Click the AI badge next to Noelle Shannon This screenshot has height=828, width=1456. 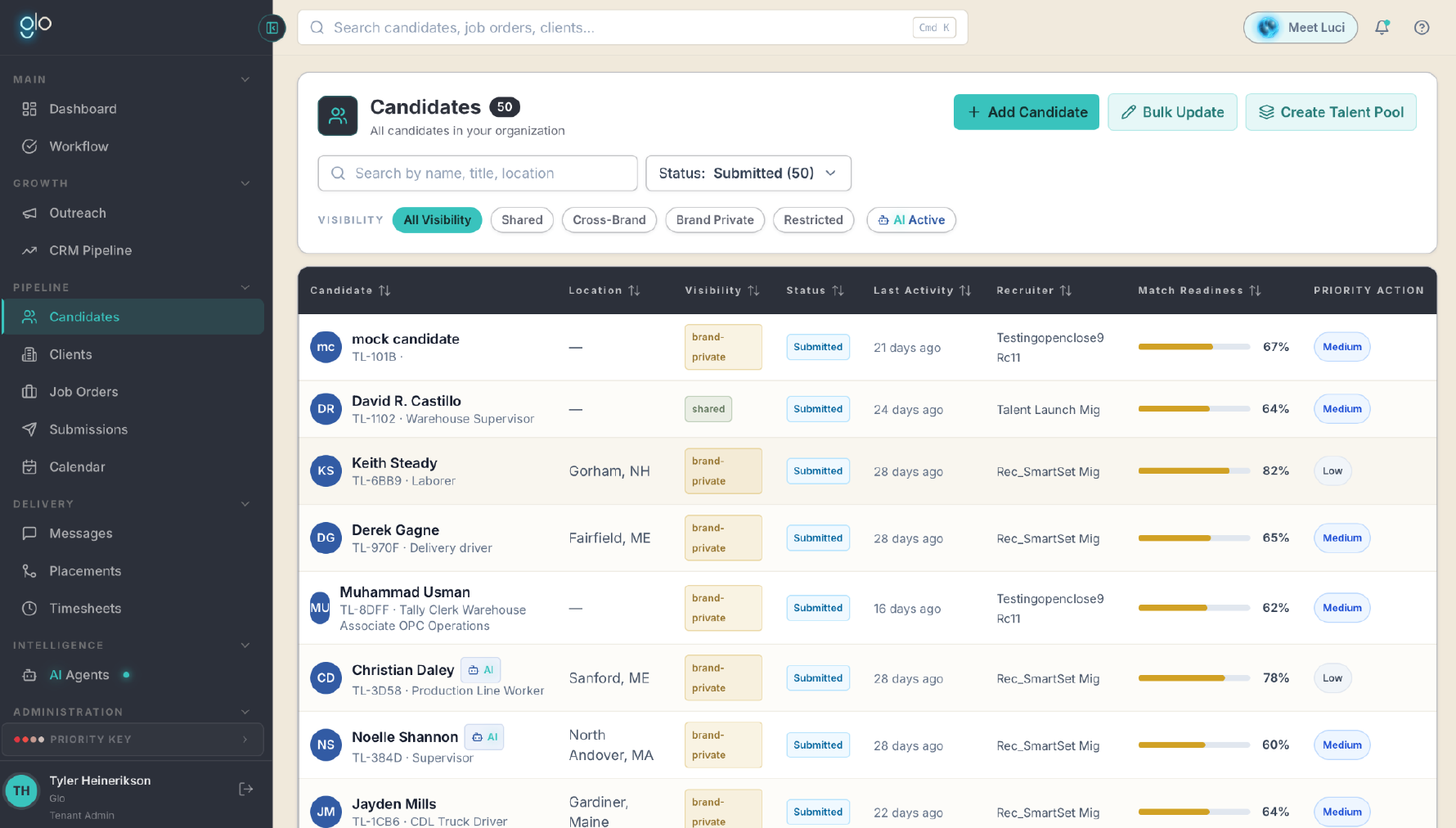tap(484, 737)
